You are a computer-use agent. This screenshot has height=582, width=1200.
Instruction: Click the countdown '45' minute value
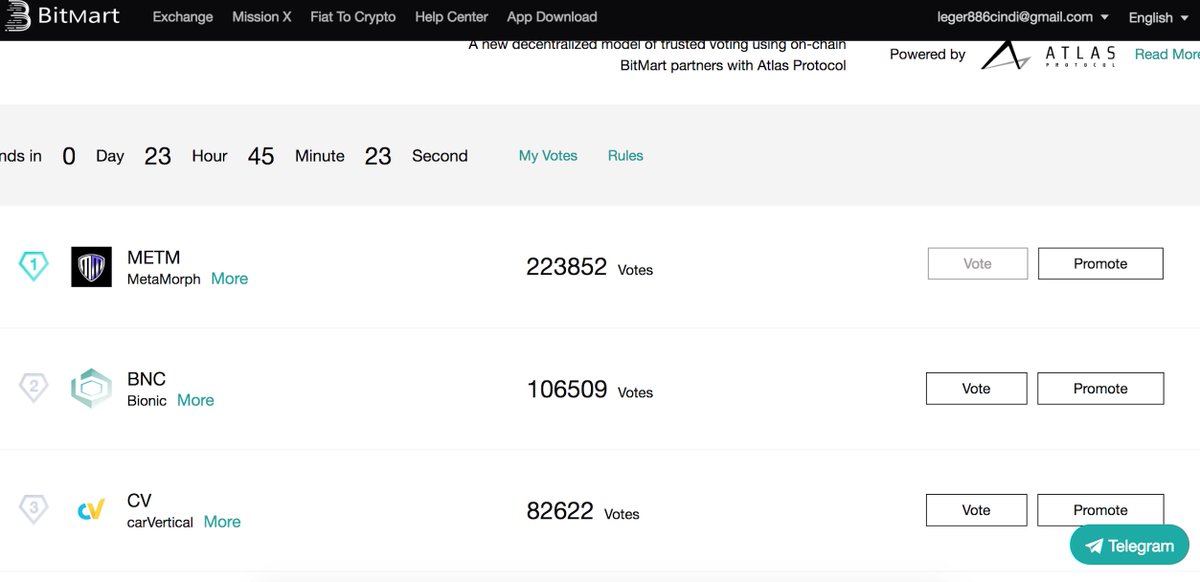pyautogui.click(x=261, y=156)
